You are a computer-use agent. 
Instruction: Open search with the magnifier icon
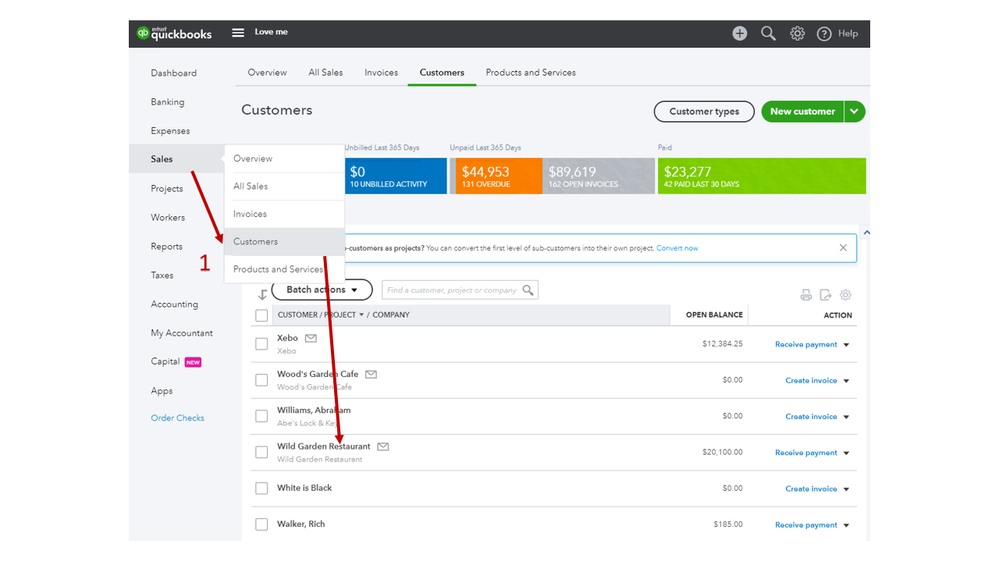point(768,34)
